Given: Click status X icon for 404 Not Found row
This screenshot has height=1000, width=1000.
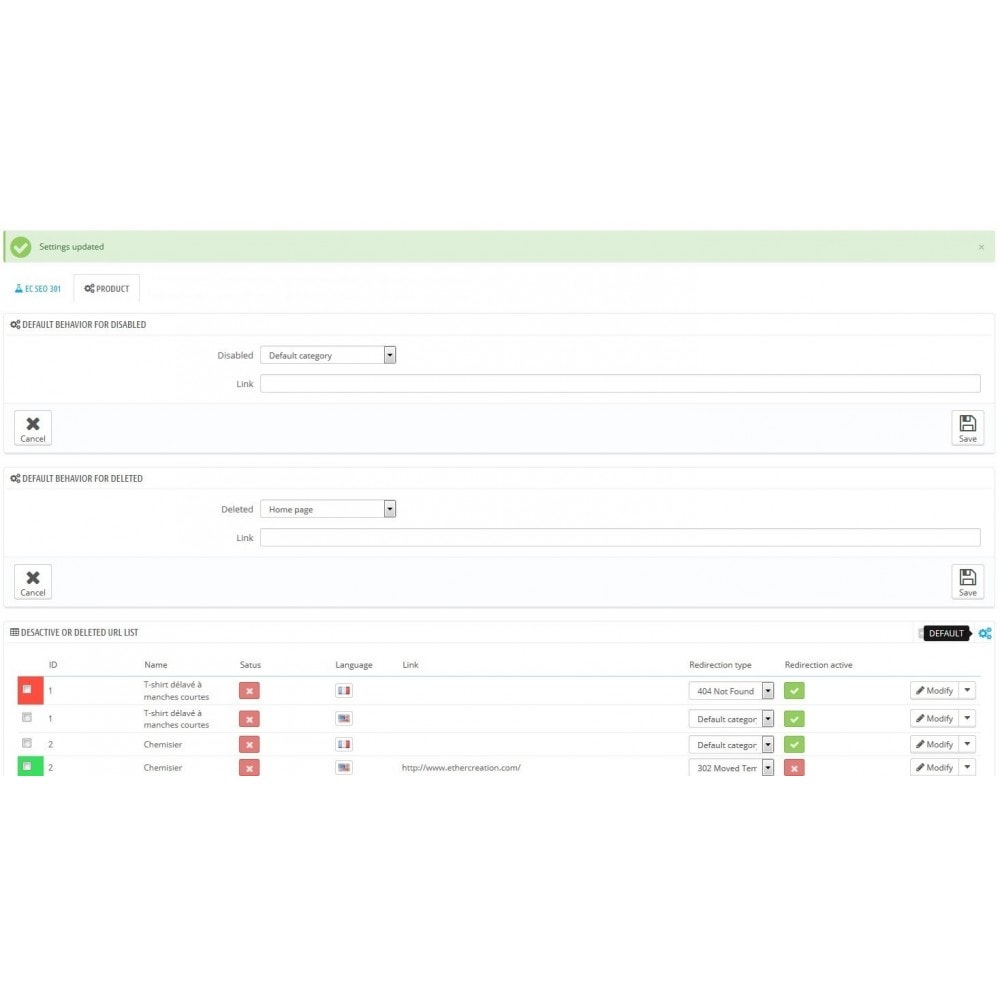Looking at the screenshot, I should [x=249, y=691].
